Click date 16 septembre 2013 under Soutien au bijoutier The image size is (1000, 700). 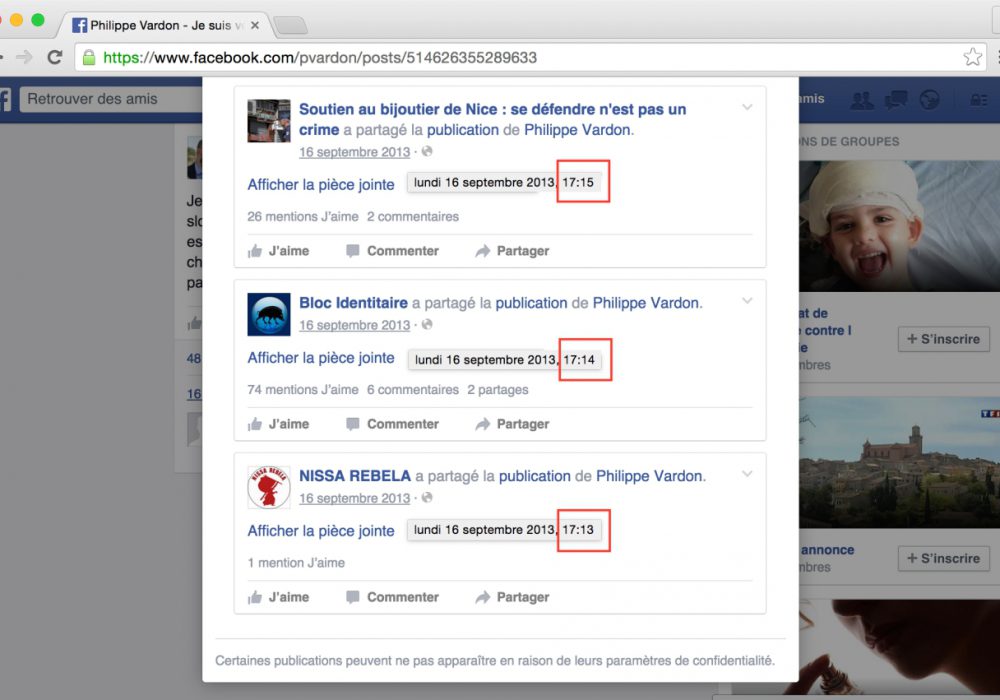[x=355, y=152]
